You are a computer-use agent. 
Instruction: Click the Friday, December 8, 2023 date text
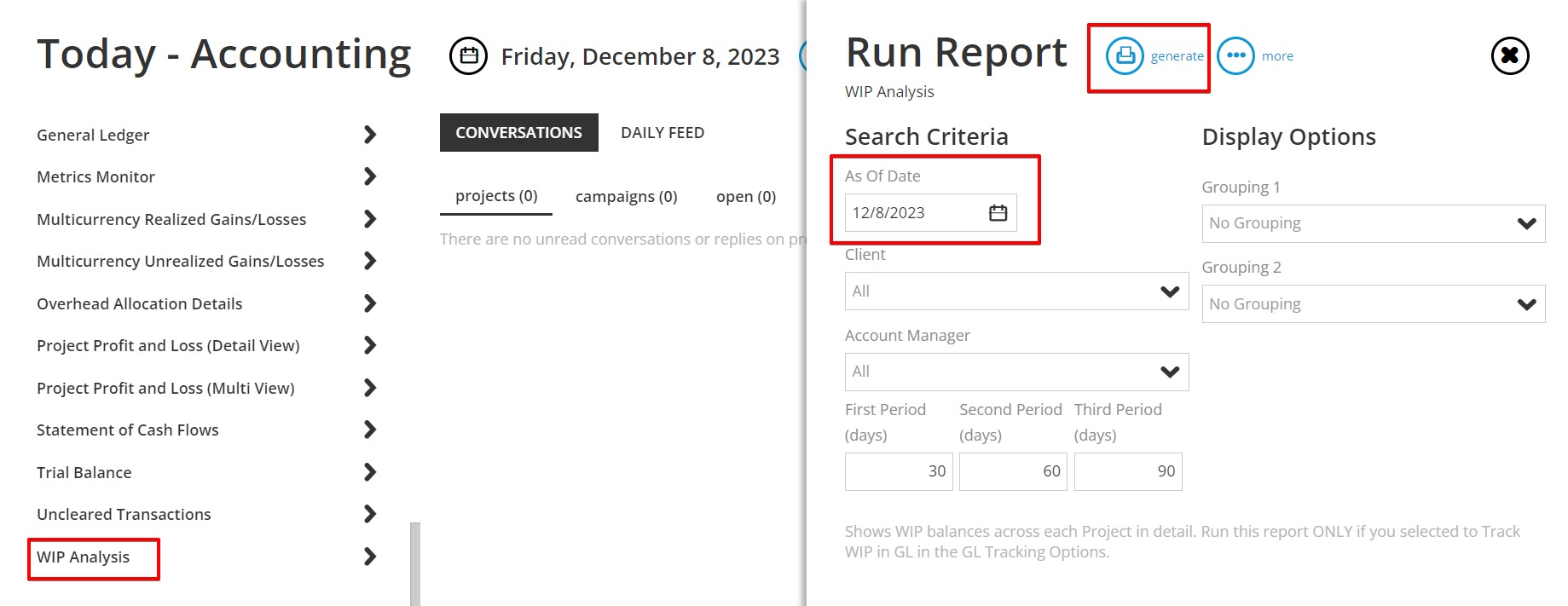640,56
